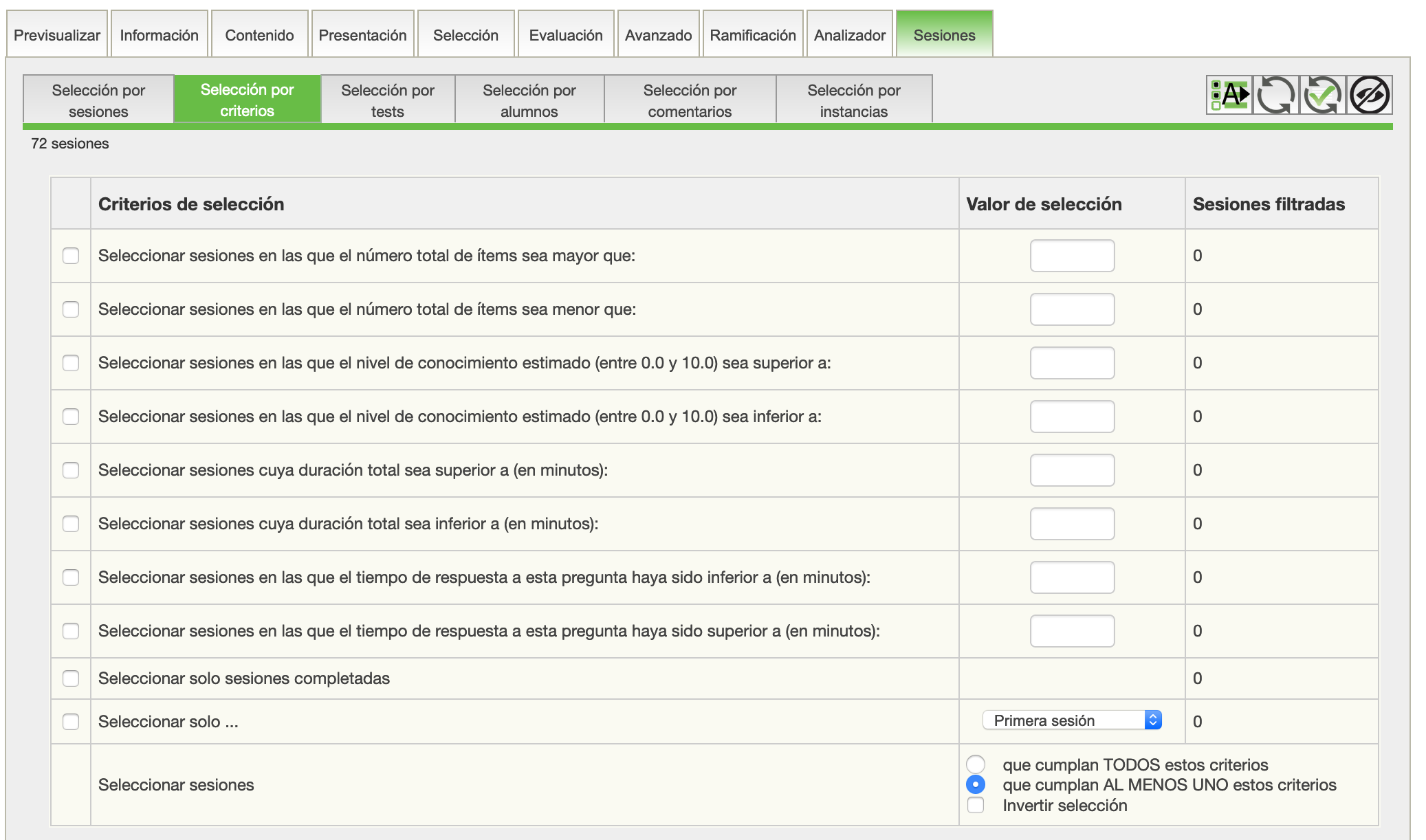Open the Evaluación tab
The height and width of the screenshot is (840, 1426).
point(565,35)
